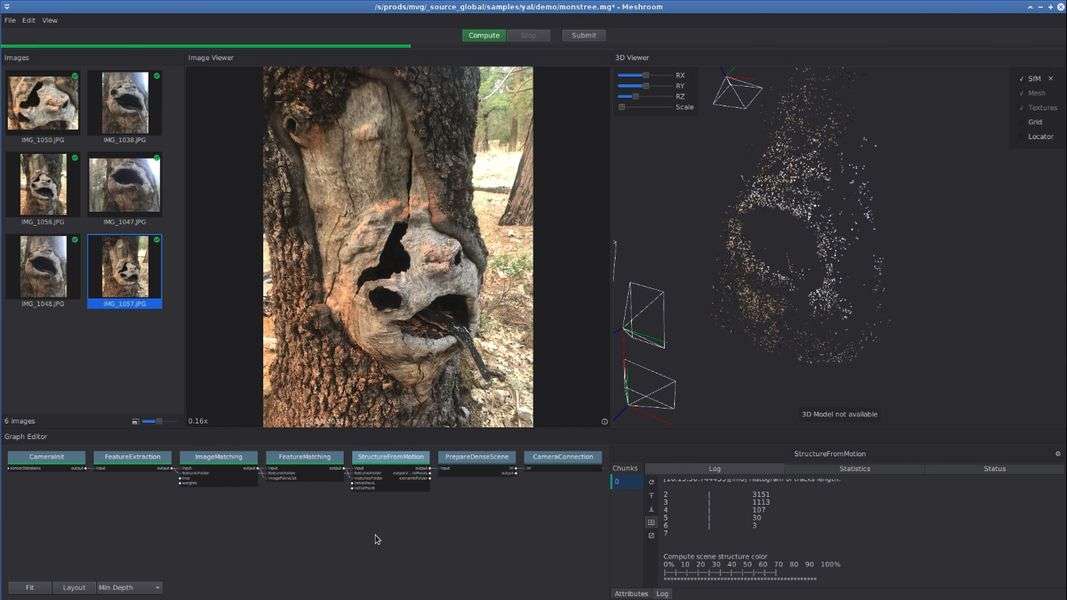Click the image viewer info icon

click(x=604, y=421)
